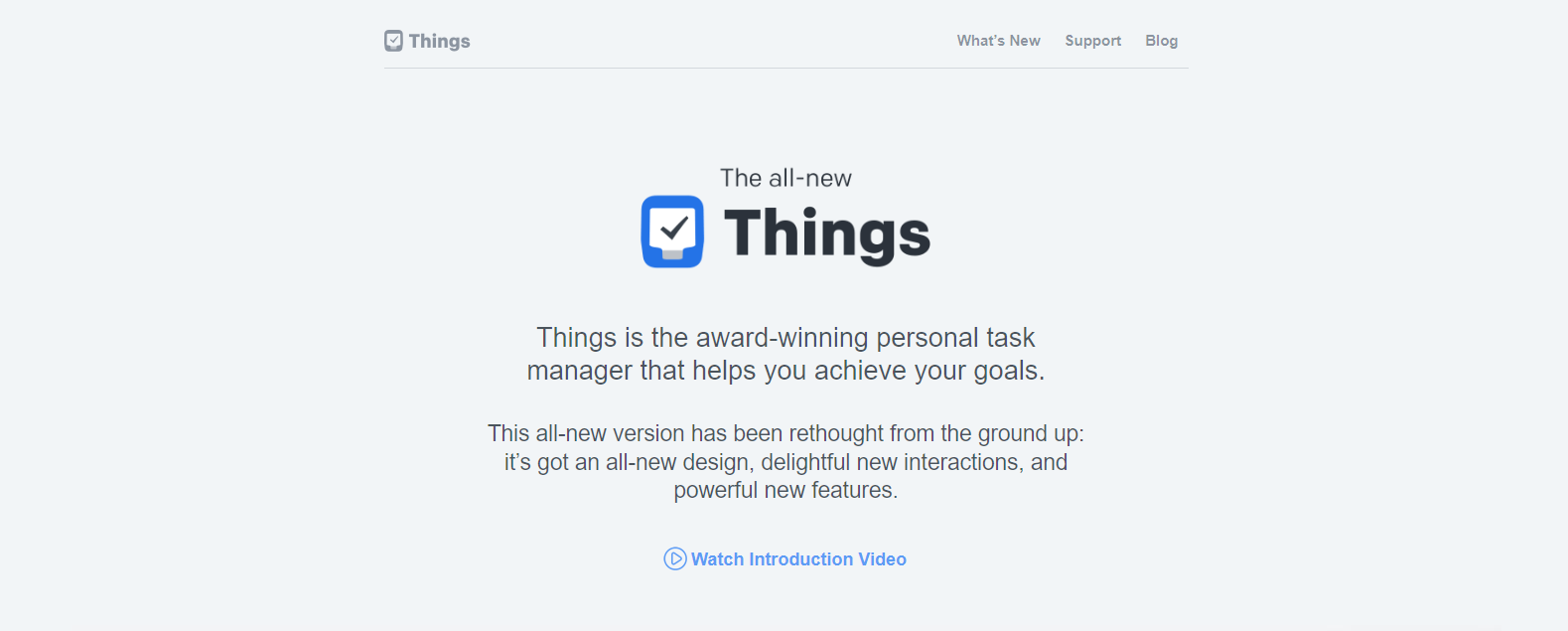Click the line "it's got an all-new design"
The height and width of the screenshot is (631, 1568).
coord(785,462)
